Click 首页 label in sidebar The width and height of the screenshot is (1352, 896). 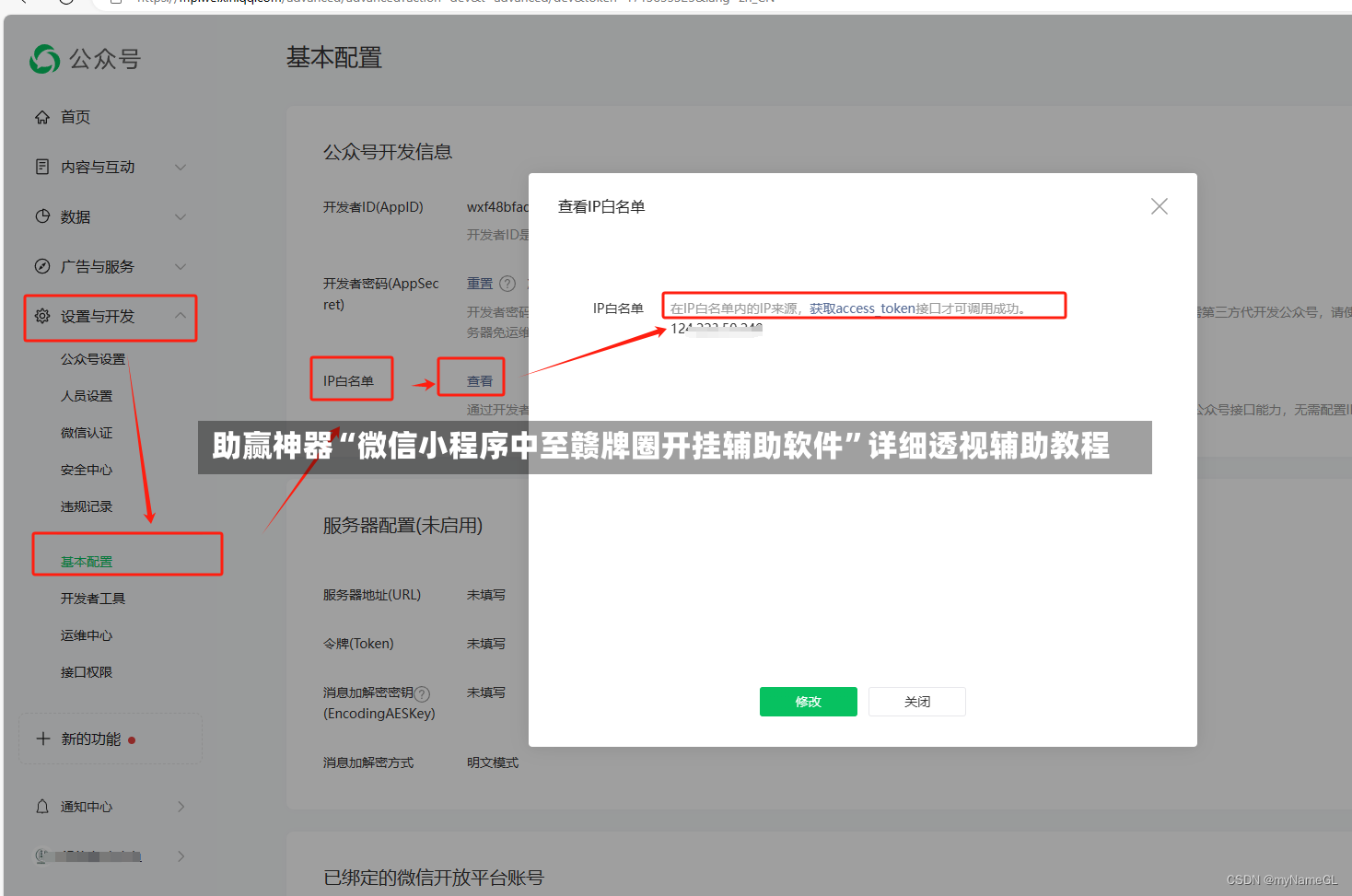point(76,117)
